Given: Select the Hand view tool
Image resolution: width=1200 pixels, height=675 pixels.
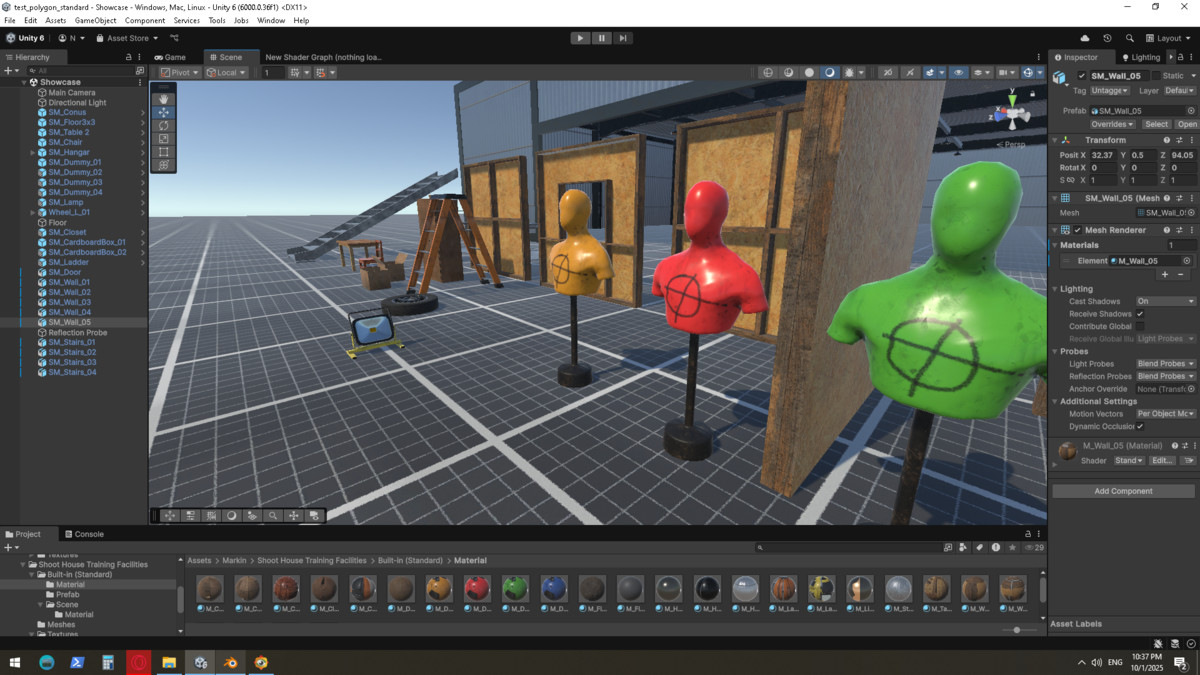Looking at the screenshot, I should [164, 99].
